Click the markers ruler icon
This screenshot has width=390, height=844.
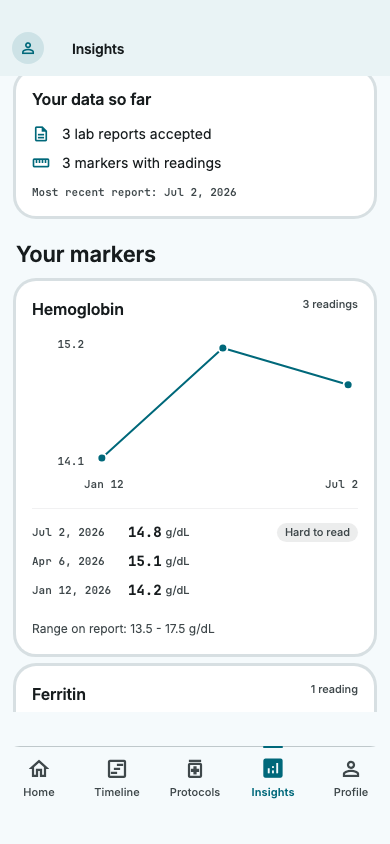(41, 163)
